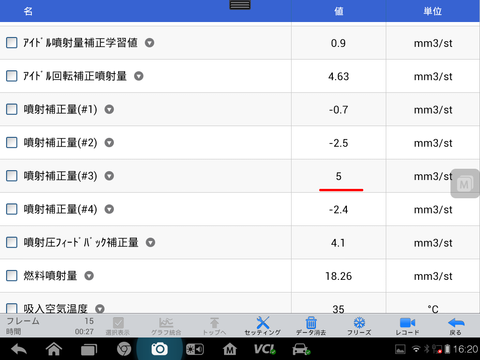Open MaxiSys home M icon
The width and height of the screenshot is (480, 360).
pos(230,349)
